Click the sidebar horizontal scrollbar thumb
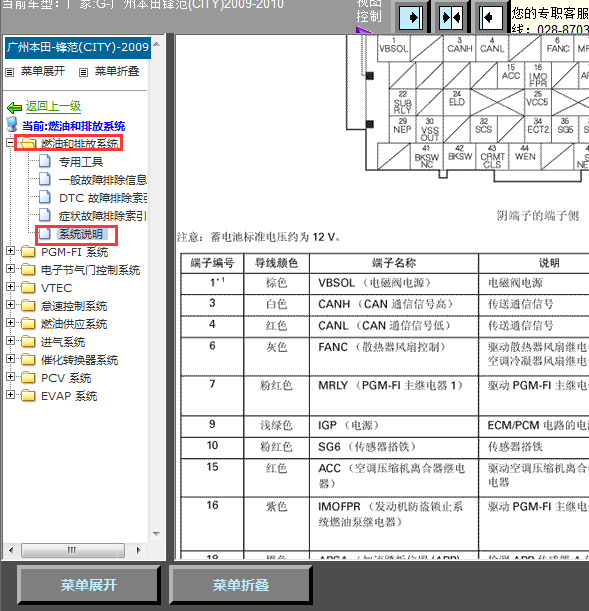 tap(73, 550)
